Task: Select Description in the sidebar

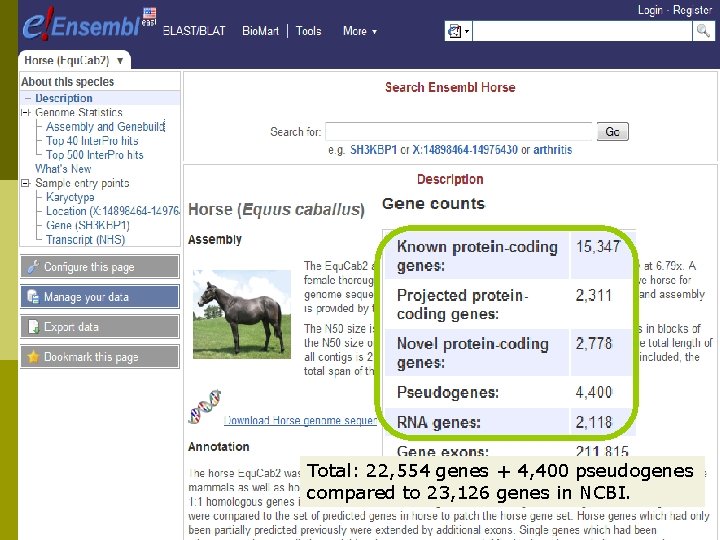Action: (x=64, y=98)
